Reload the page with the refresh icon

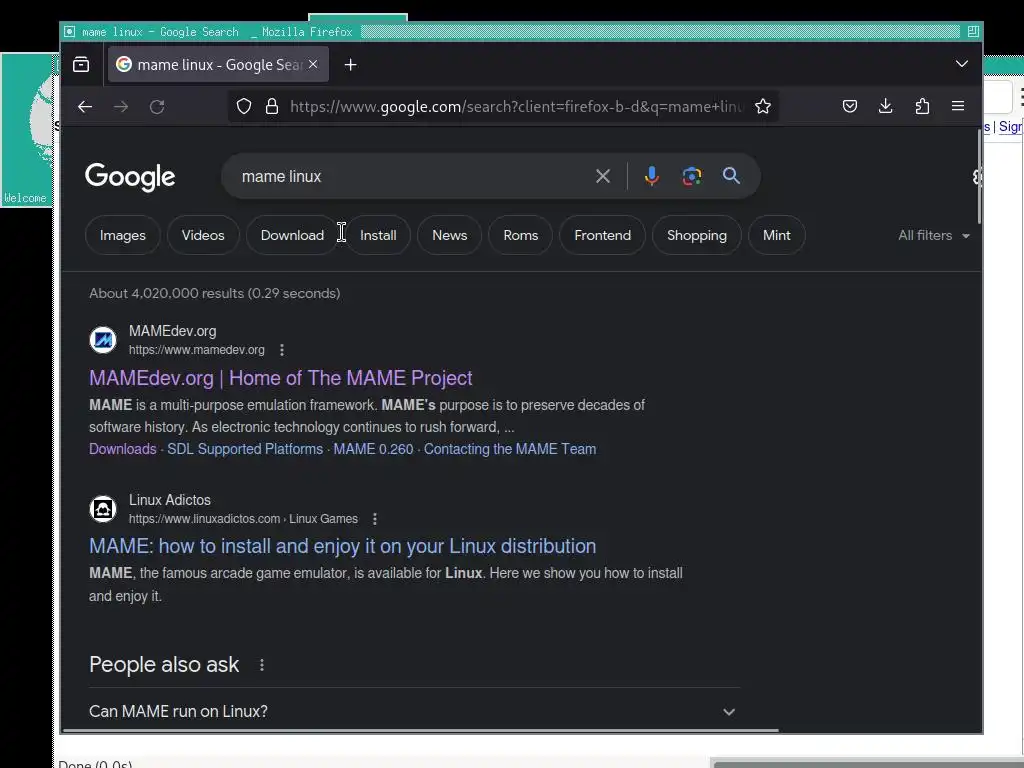(x=157, y=106)
